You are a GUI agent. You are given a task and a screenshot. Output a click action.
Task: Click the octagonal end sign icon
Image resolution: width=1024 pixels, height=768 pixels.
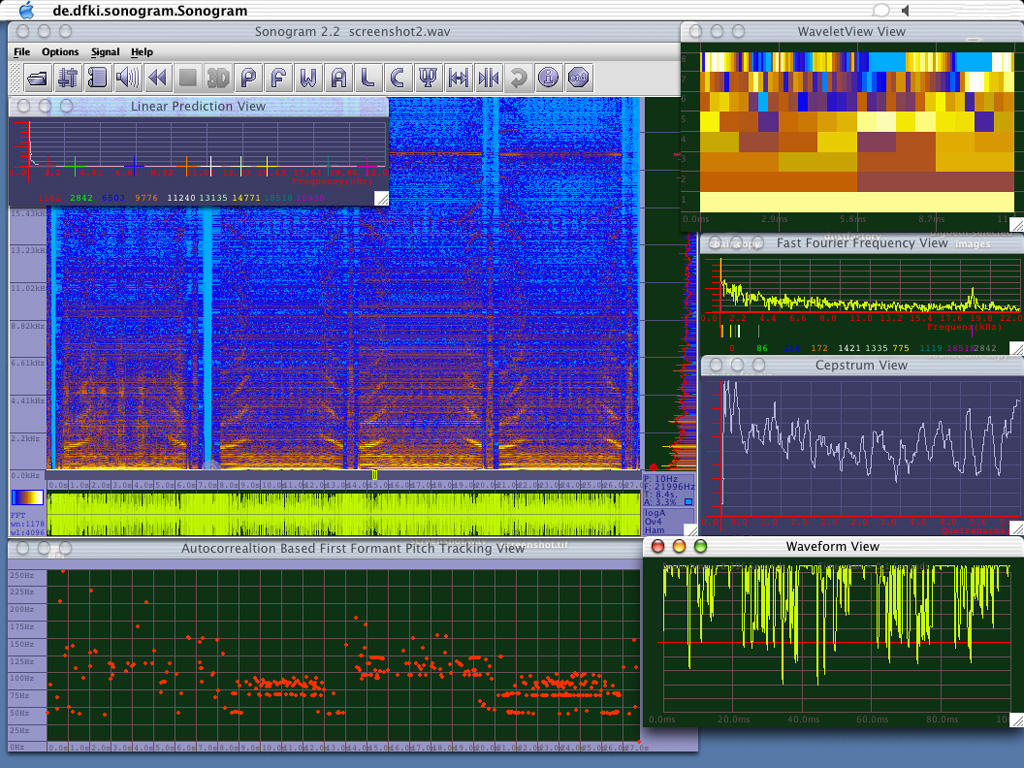(578, 78)
